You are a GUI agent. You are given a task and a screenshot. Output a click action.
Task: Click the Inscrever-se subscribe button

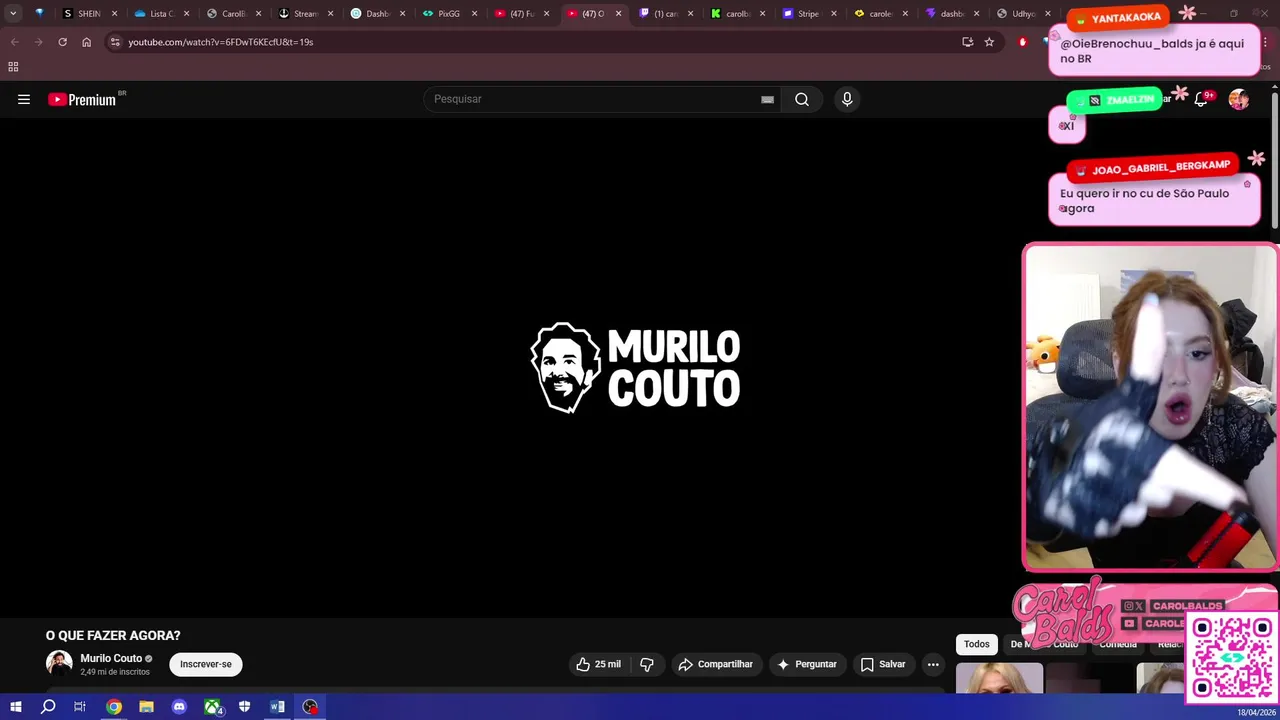click(x=206, y=664)
